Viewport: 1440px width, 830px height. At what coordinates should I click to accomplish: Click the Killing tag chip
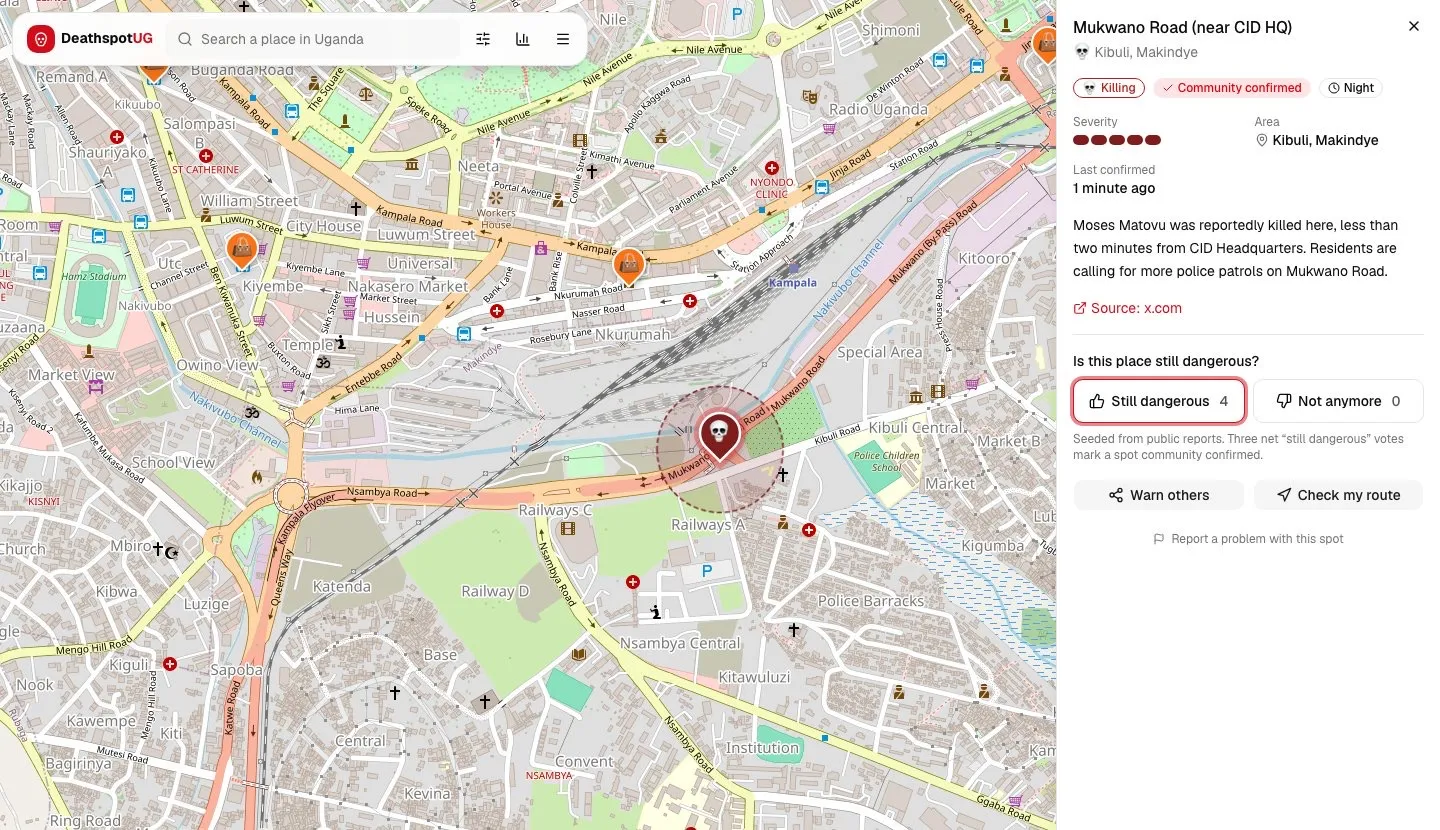[1109, 88]
